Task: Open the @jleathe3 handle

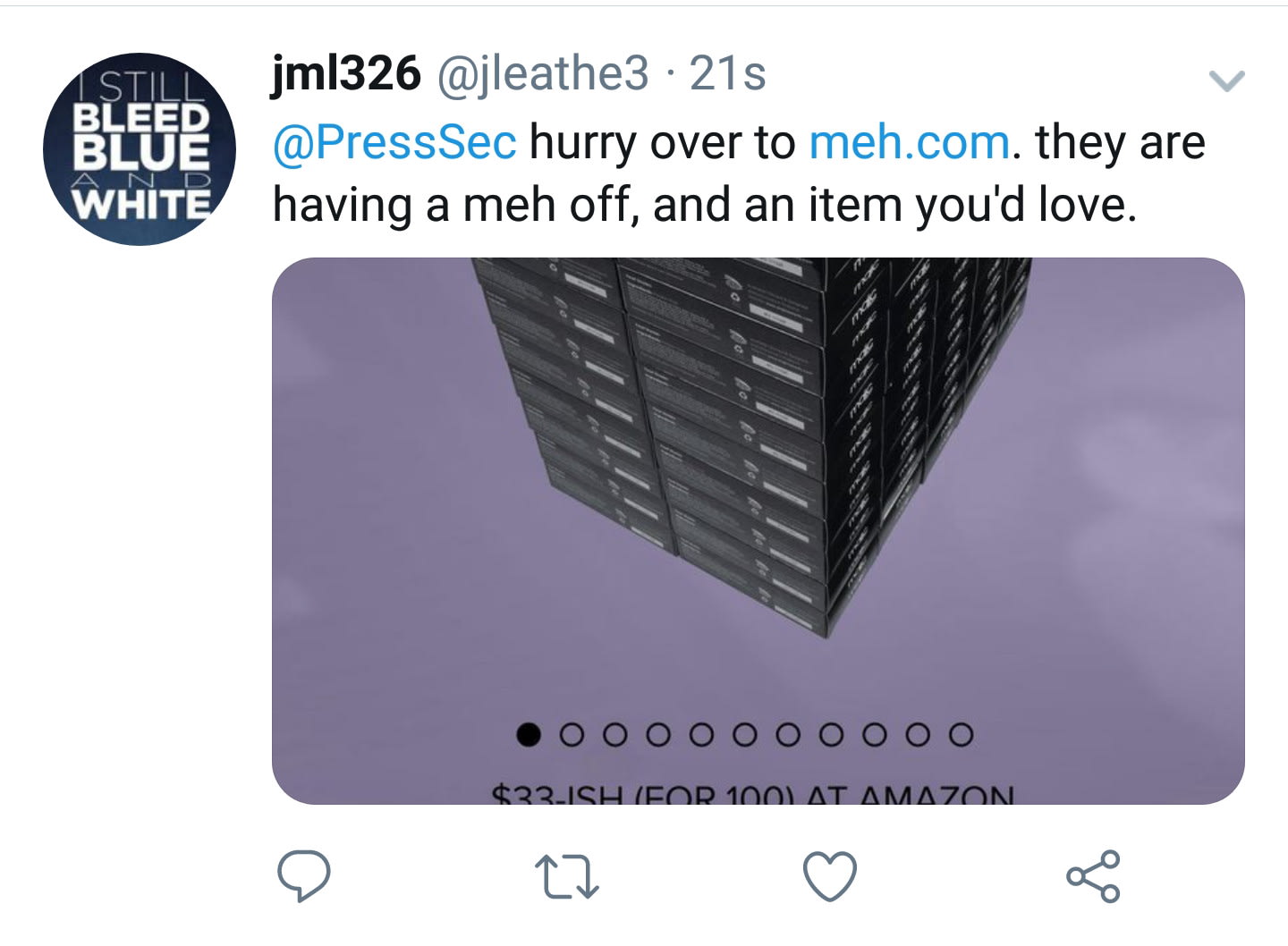Action: click(x=542, y=73)
